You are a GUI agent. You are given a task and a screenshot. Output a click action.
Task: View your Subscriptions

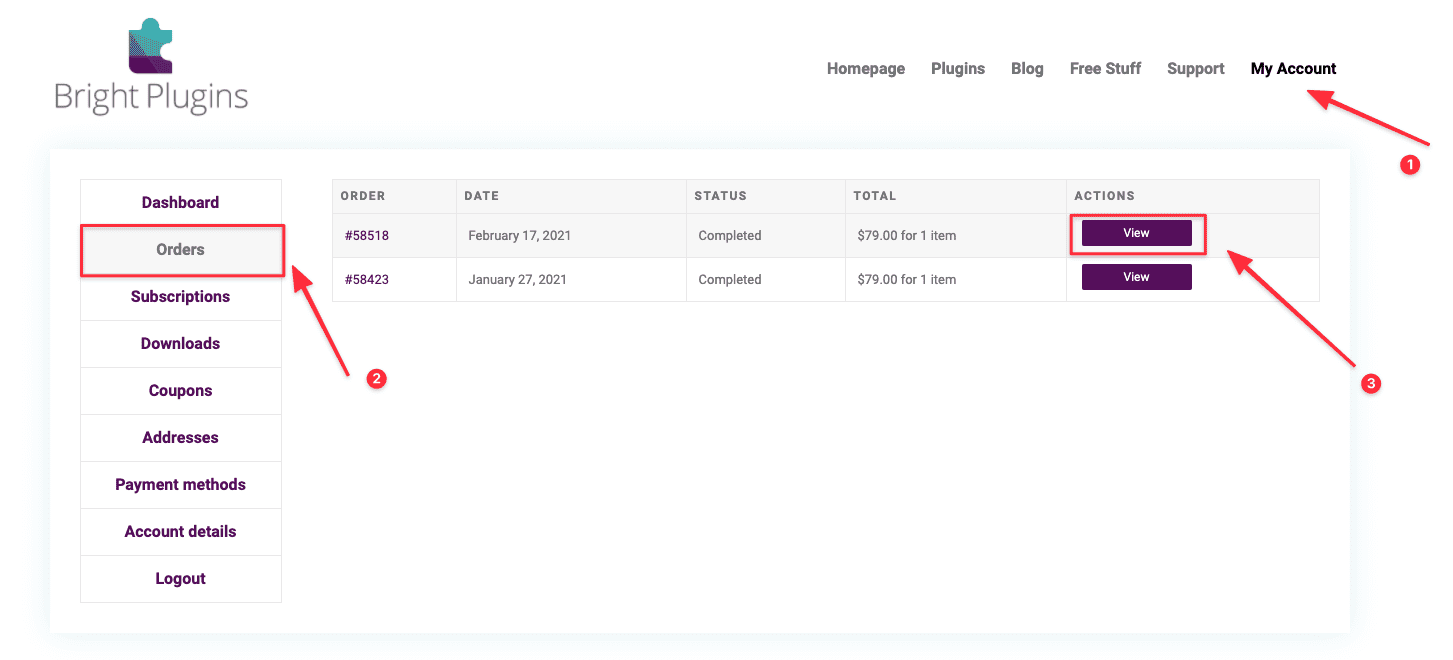click(180, 296)
